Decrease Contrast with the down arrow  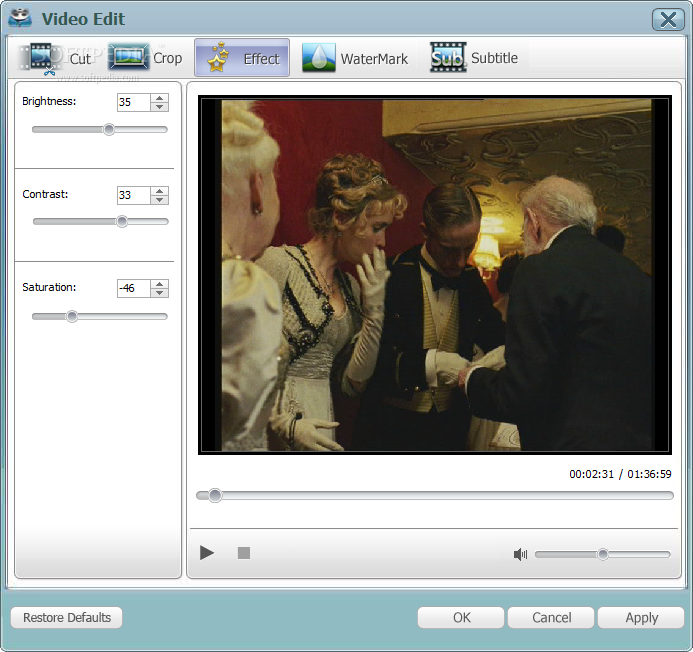point(160,200)
